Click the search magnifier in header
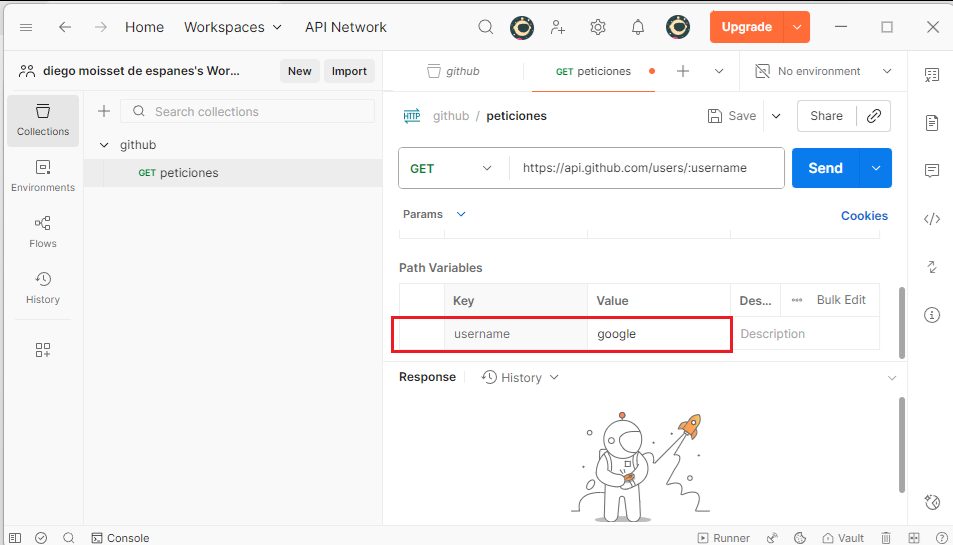This screenshot has height=545, width=953. pyautogui.click(x=486, y=27)
